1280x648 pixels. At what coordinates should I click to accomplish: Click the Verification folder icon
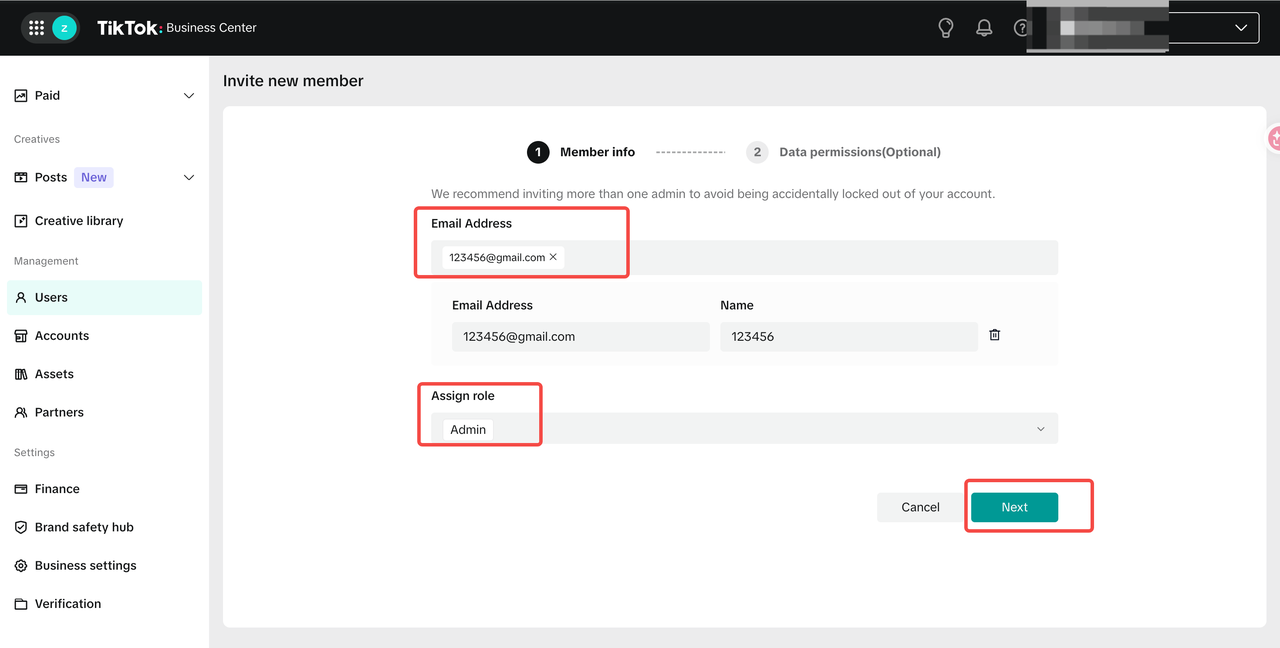21,604
